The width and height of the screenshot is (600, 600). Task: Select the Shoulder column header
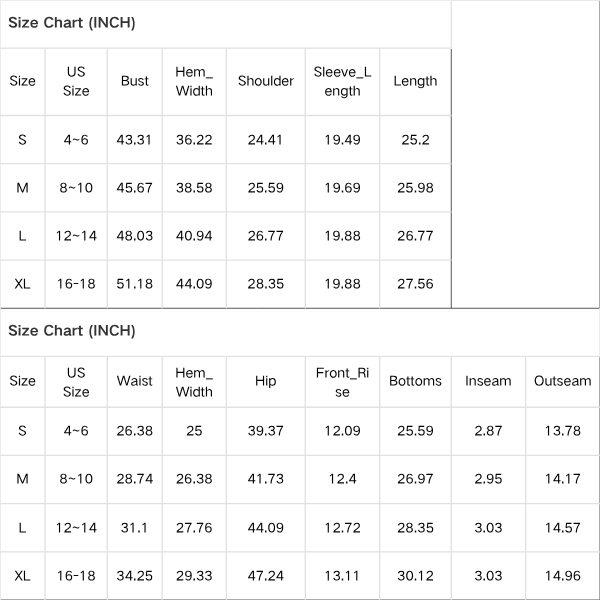point(266,81)
